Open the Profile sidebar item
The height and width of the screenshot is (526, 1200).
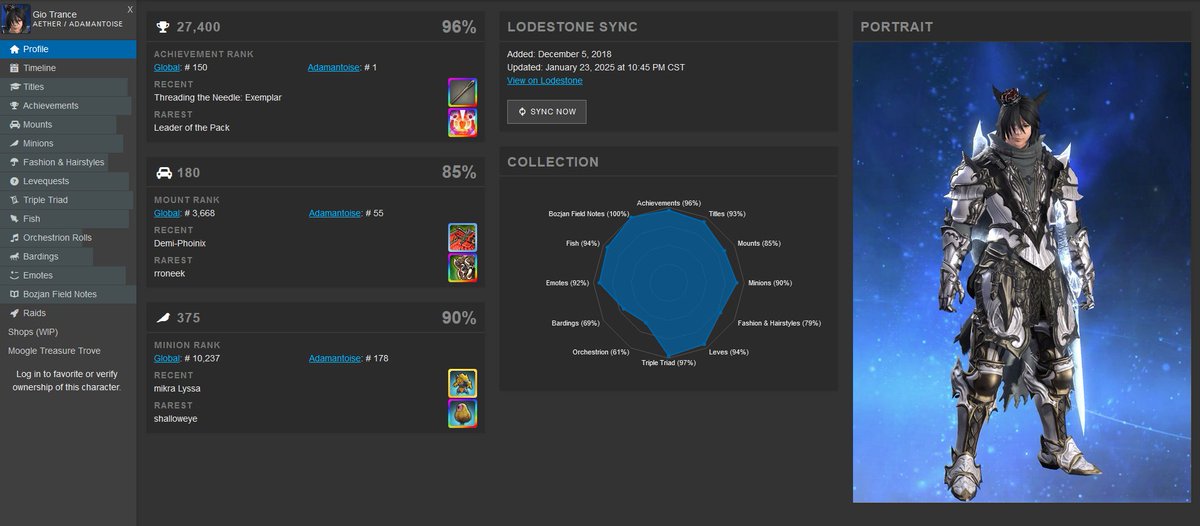(68, 49)
